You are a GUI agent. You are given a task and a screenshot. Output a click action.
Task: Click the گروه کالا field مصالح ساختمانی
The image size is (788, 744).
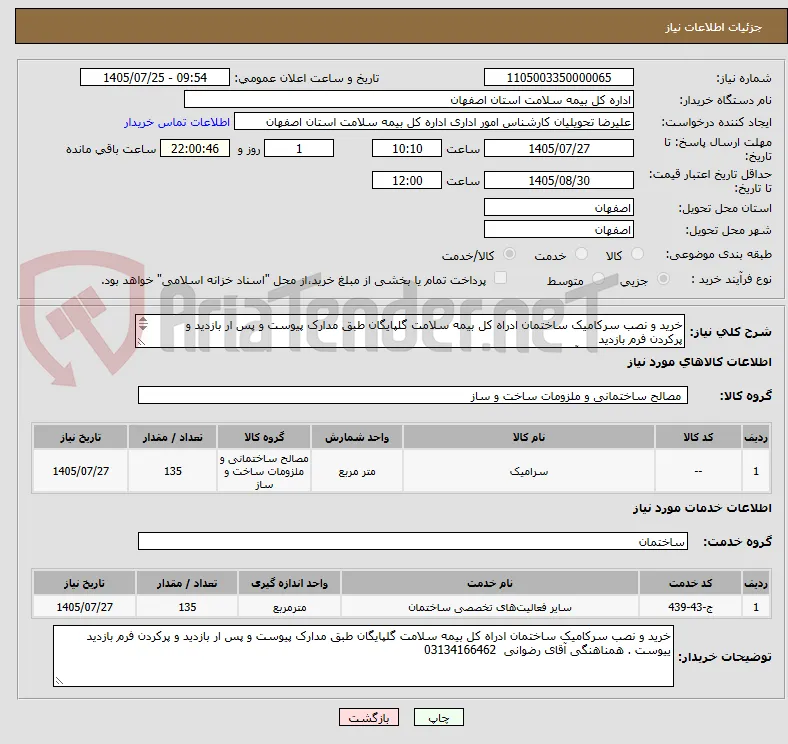coord(413,395)
